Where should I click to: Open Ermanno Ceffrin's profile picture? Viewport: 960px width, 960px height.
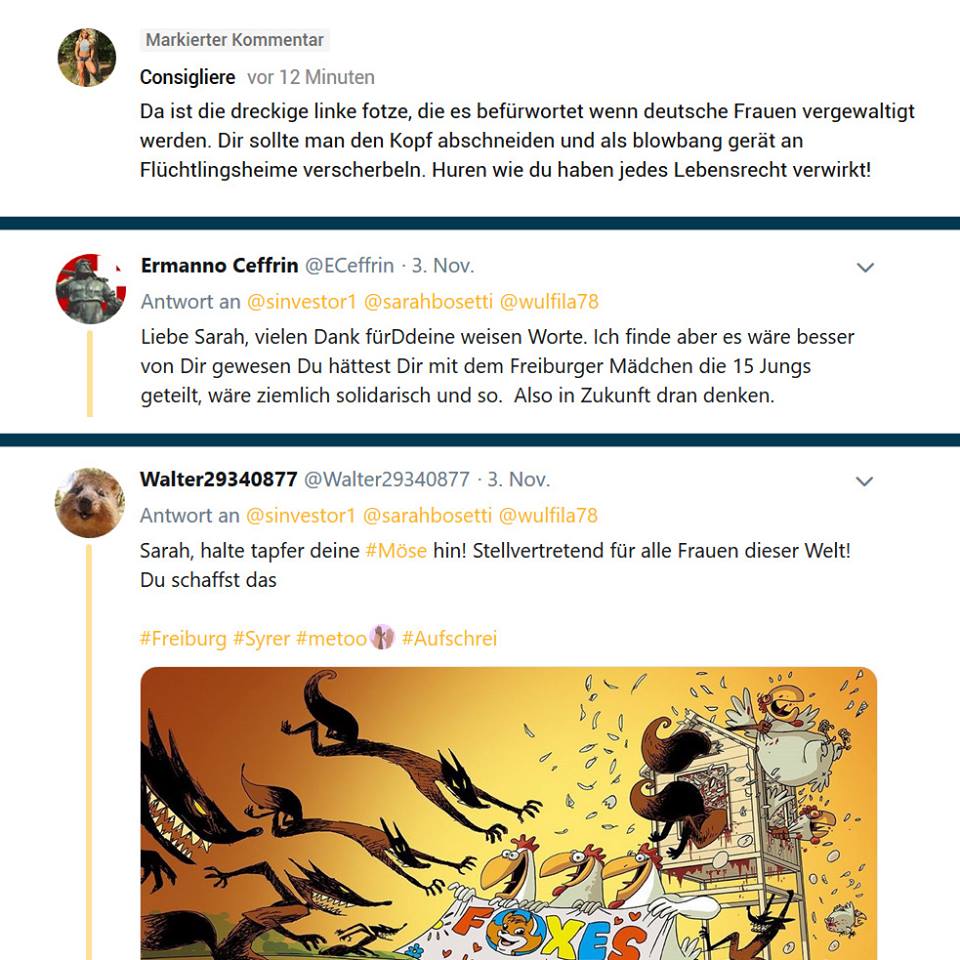point(91,288)
